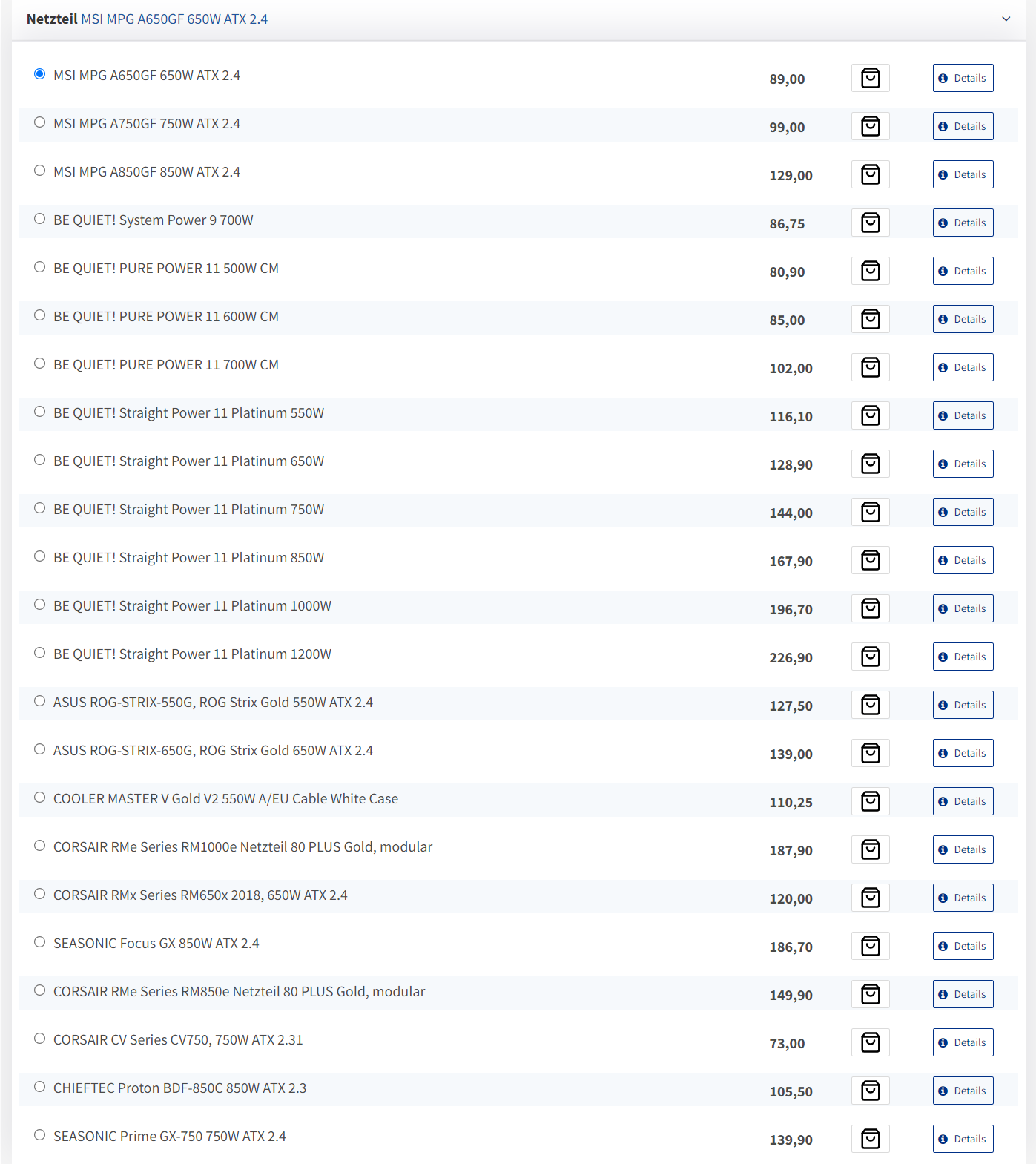Show Details for System Power 9 700W
This screenshot has width=1036, height=1164.
tap(963, 223)
